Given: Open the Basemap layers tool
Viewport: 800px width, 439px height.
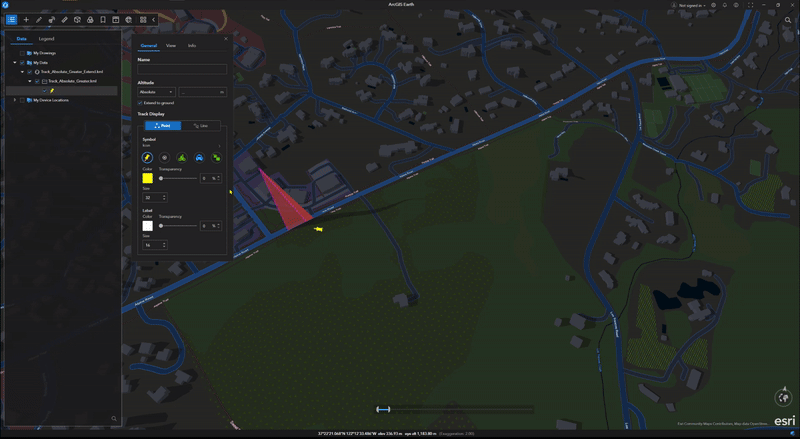Looking at the screenshot, I should coord(90,19).
